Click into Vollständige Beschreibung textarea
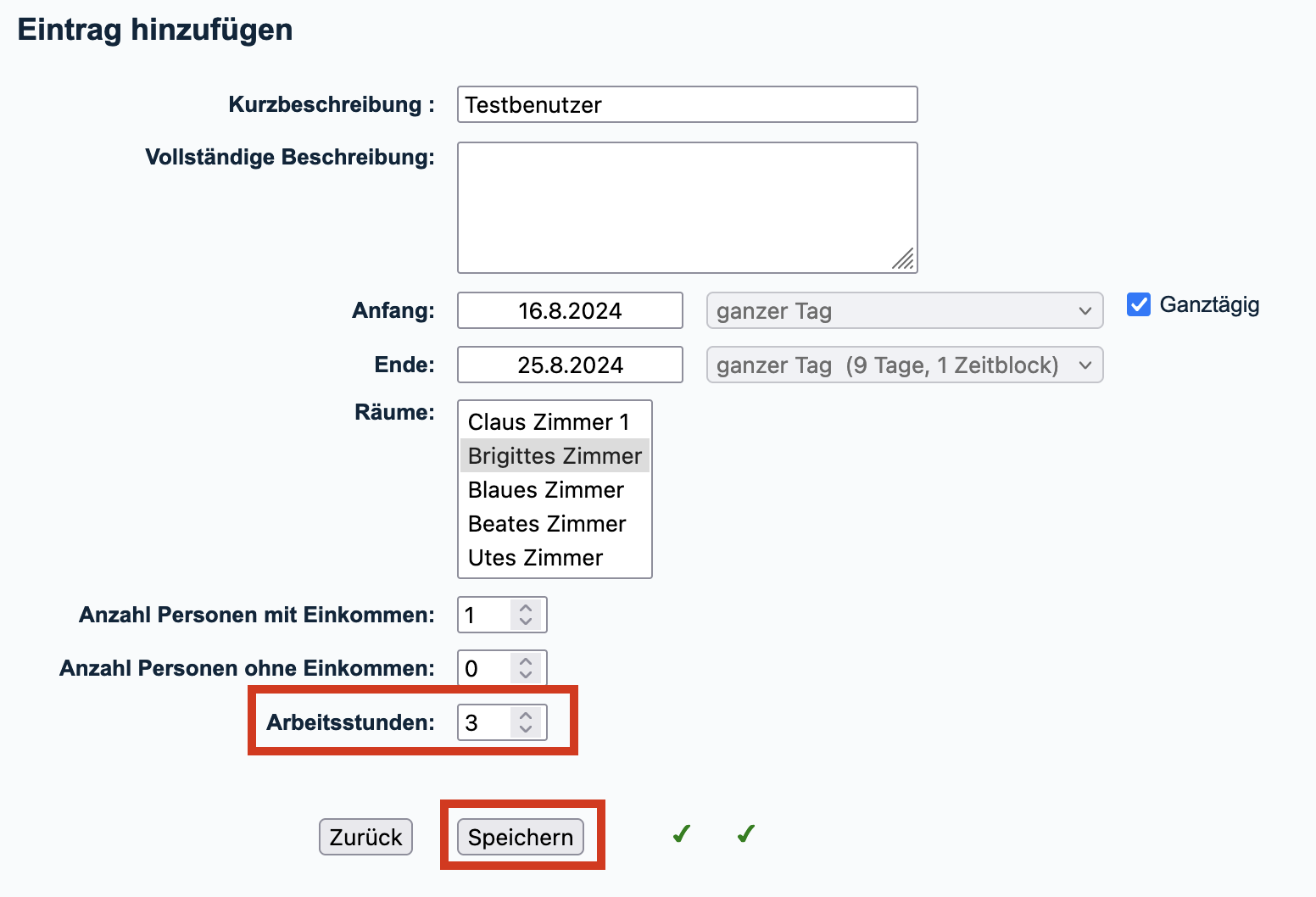This screenshot has height=897, width=1316. click(687, 208)
